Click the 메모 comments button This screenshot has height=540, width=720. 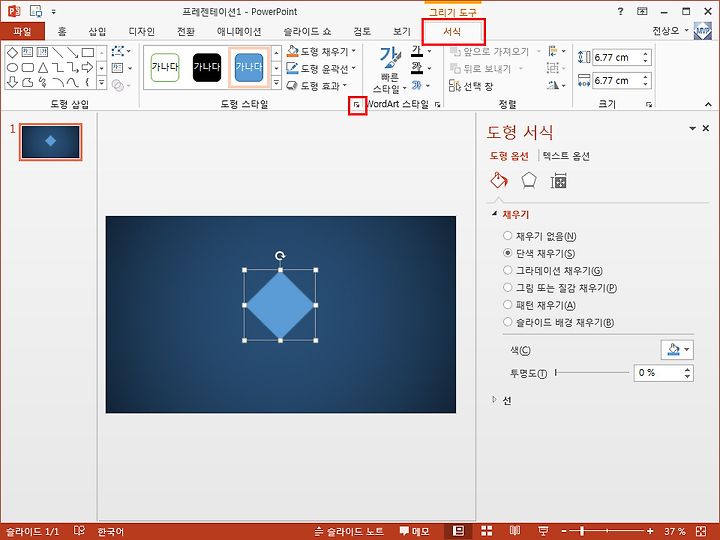coord(414,532)
